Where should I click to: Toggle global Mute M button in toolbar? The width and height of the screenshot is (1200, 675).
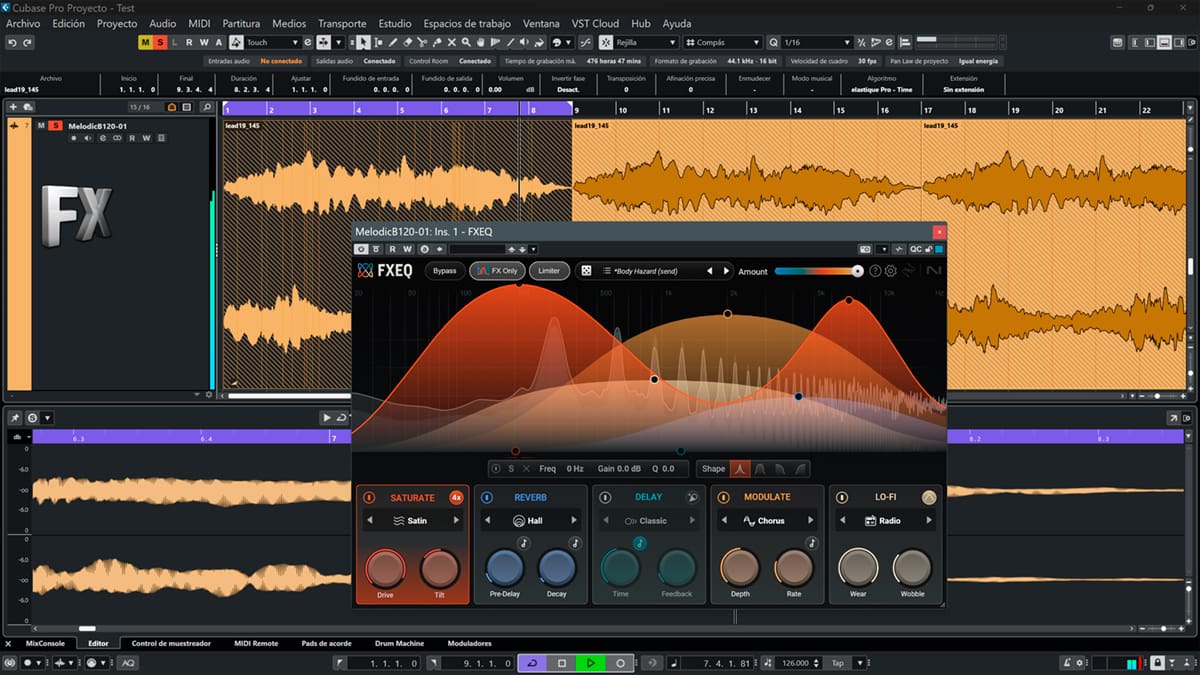point(145,42)
